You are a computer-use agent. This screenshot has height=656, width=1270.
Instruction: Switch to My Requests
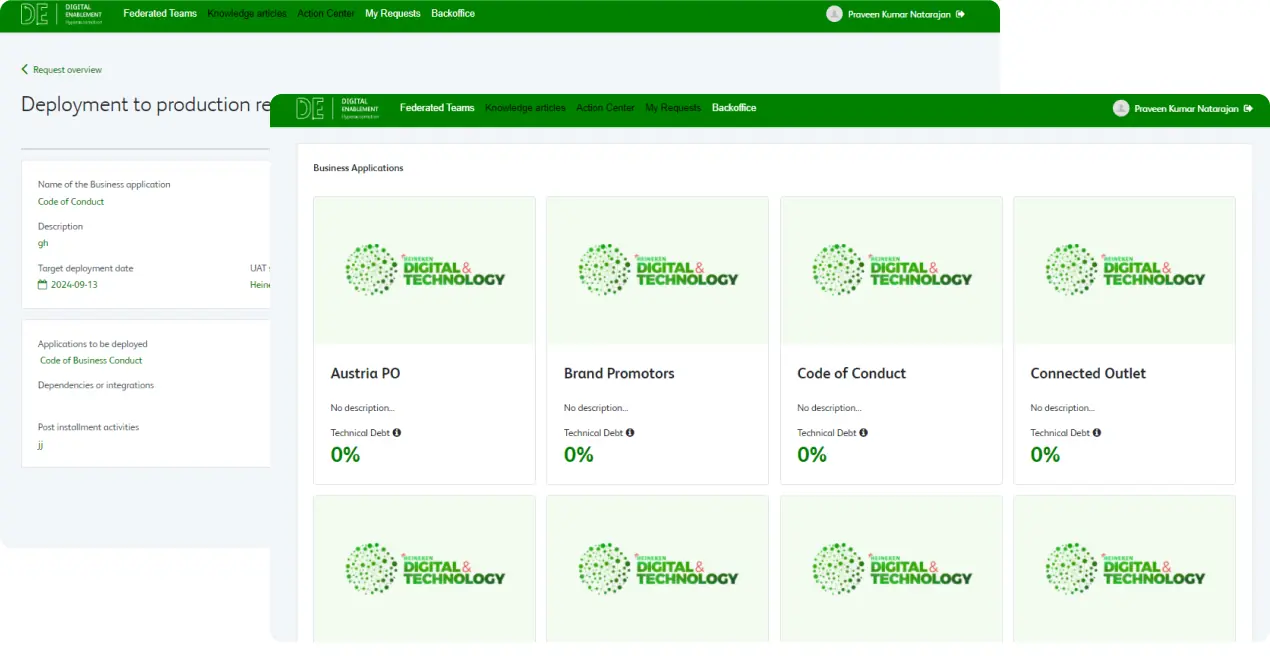(x=672, y=108)
